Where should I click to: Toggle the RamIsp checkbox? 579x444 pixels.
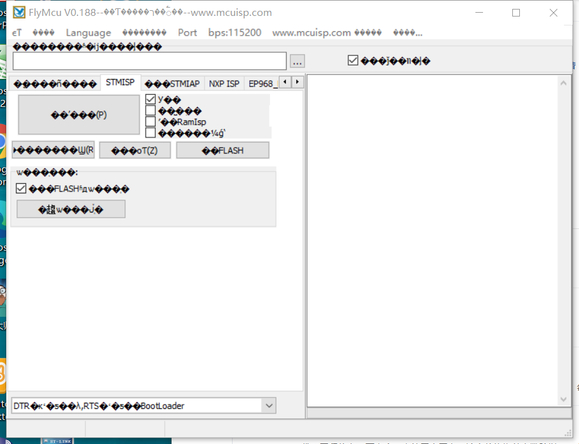[150, 122]
